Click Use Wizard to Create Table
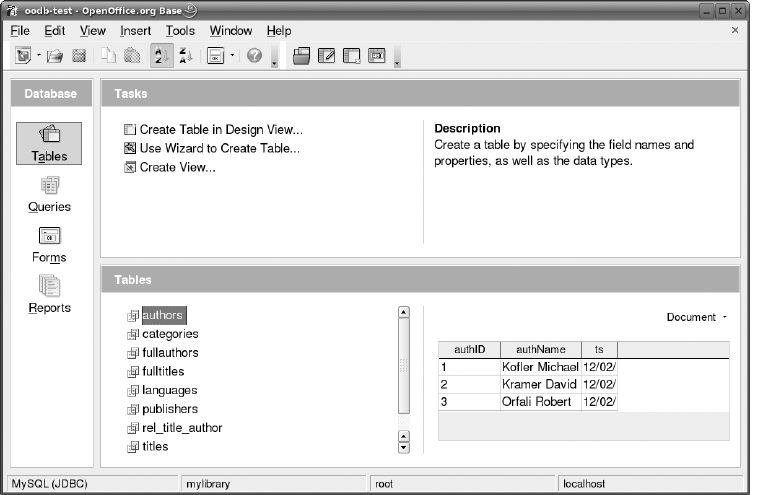Screen dimensions: 765x495 point(212,148)
